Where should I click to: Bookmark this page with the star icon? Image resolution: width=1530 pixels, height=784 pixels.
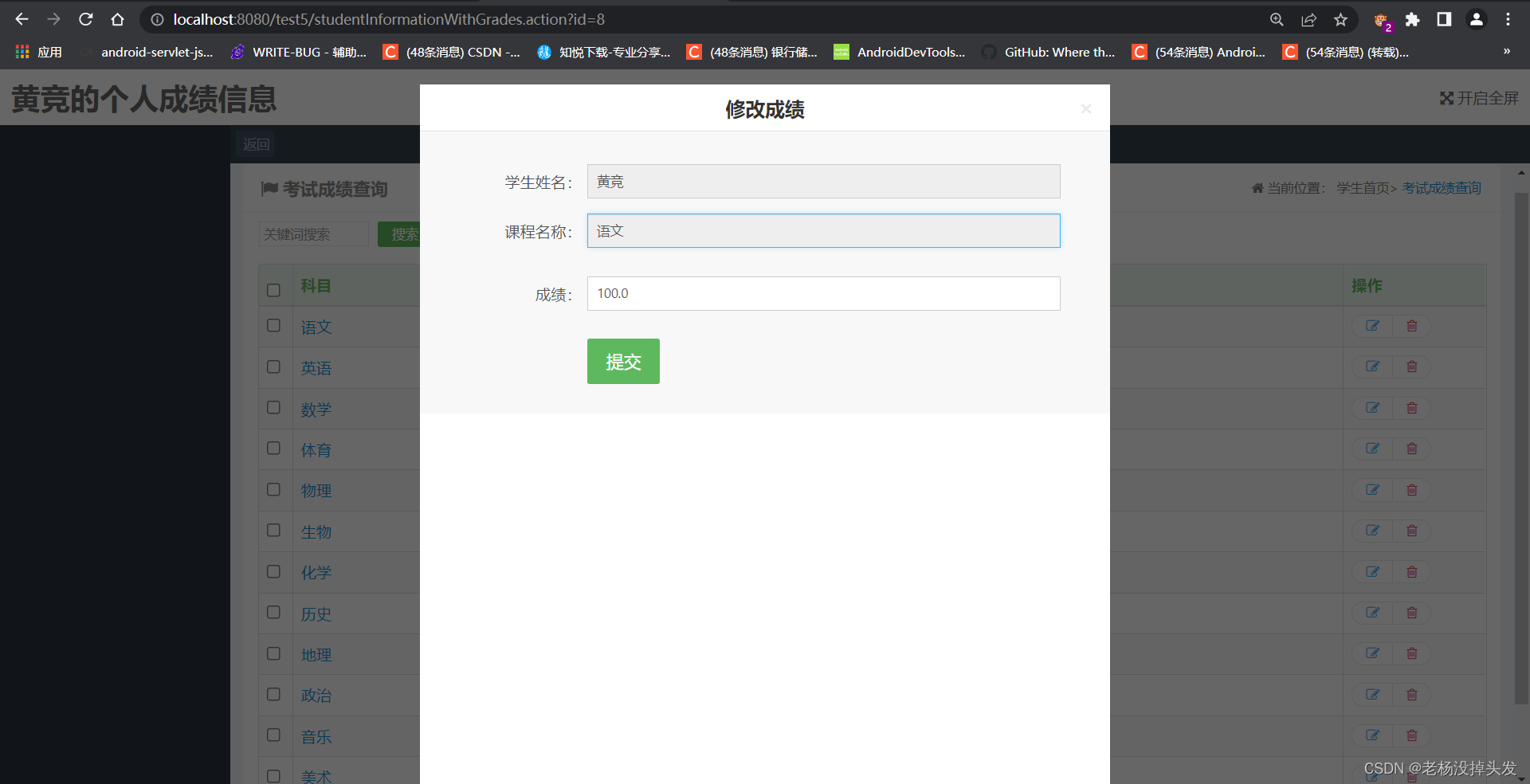coord(1340,19)
